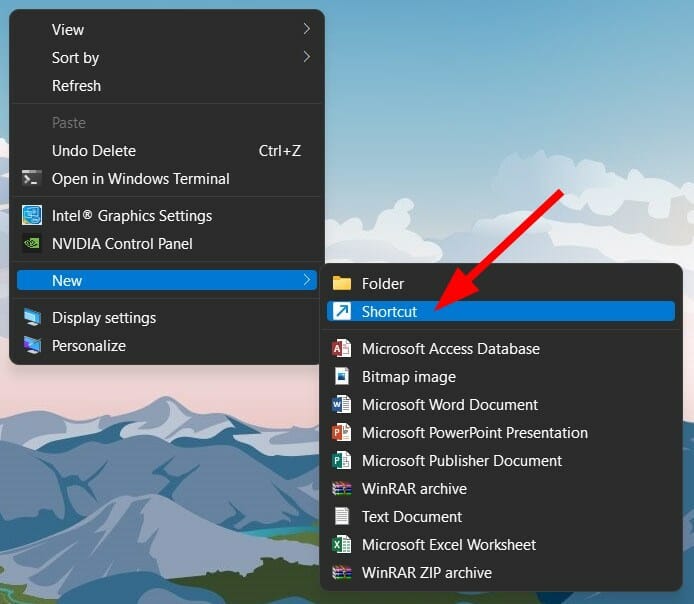Image resolution: width=694 pixels, height=604 pixels.
Task: Click the WinRAR ZIP archive icon
Action: pyautogui.click(x=342, y=573)
